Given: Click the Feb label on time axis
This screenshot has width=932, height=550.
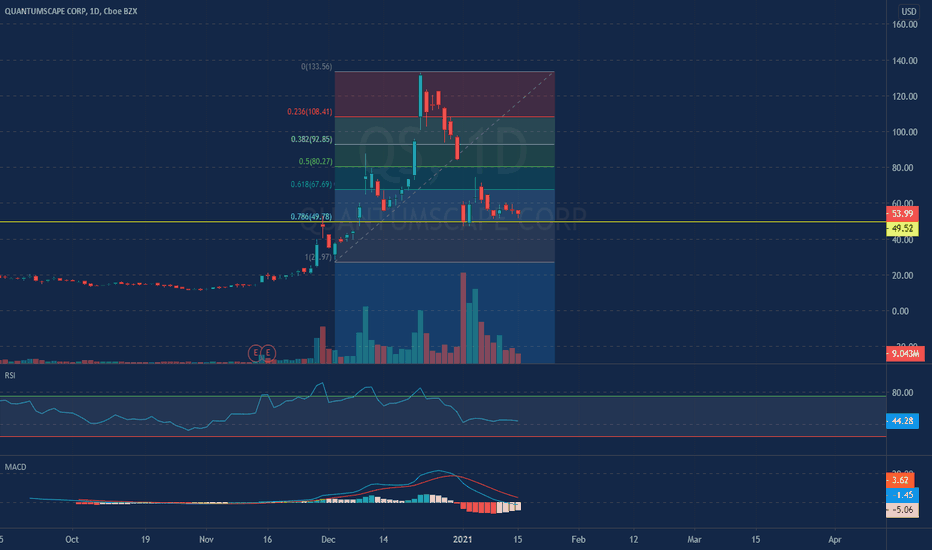Looking at the screenshot, I should pos(578,539).
